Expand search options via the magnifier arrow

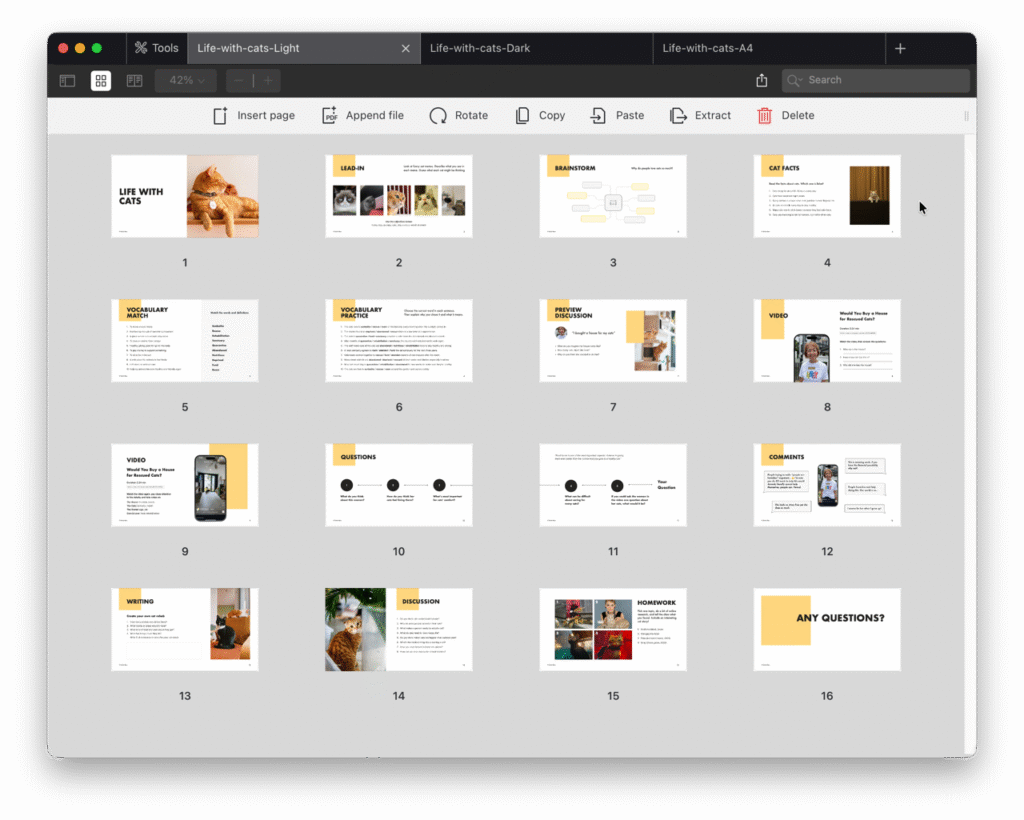pos(796,81)
